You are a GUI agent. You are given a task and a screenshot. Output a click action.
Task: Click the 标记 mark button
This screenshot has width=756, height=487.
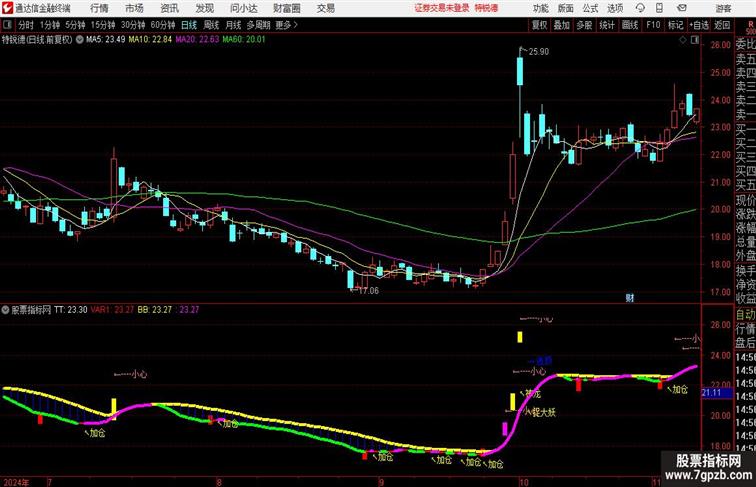675,25
